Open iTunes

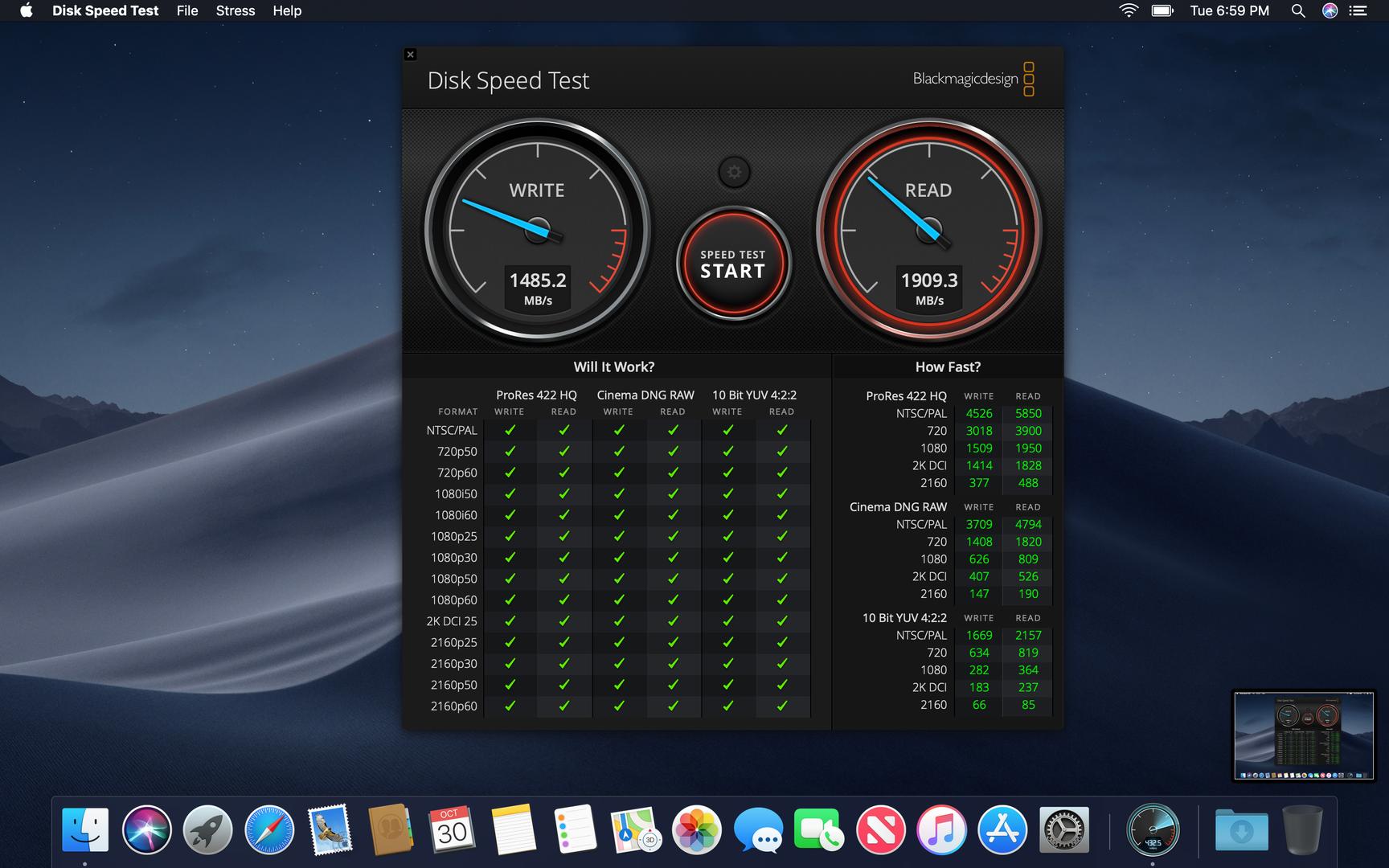pyautogui.click(x=941, y=829)
